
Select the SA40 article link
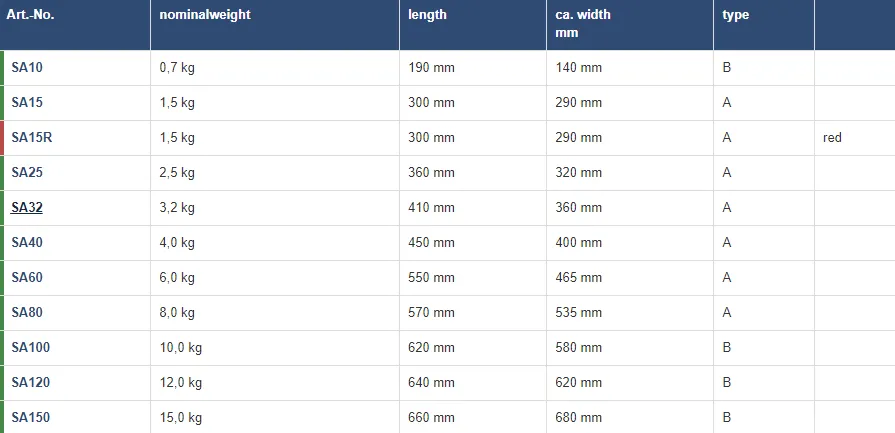tap(27, 243)
